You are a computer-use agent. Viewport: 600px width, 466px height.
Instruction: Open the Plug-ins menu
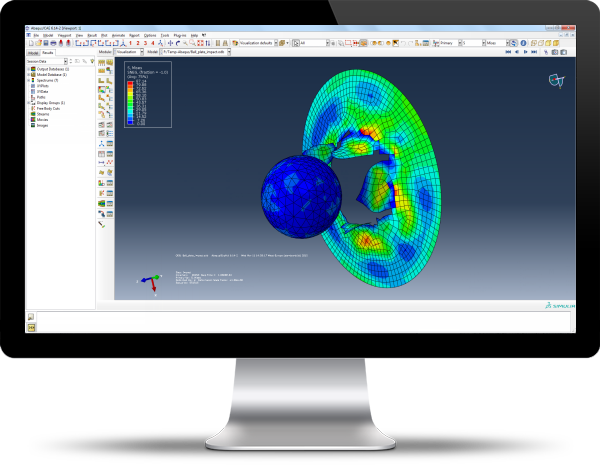180,36
